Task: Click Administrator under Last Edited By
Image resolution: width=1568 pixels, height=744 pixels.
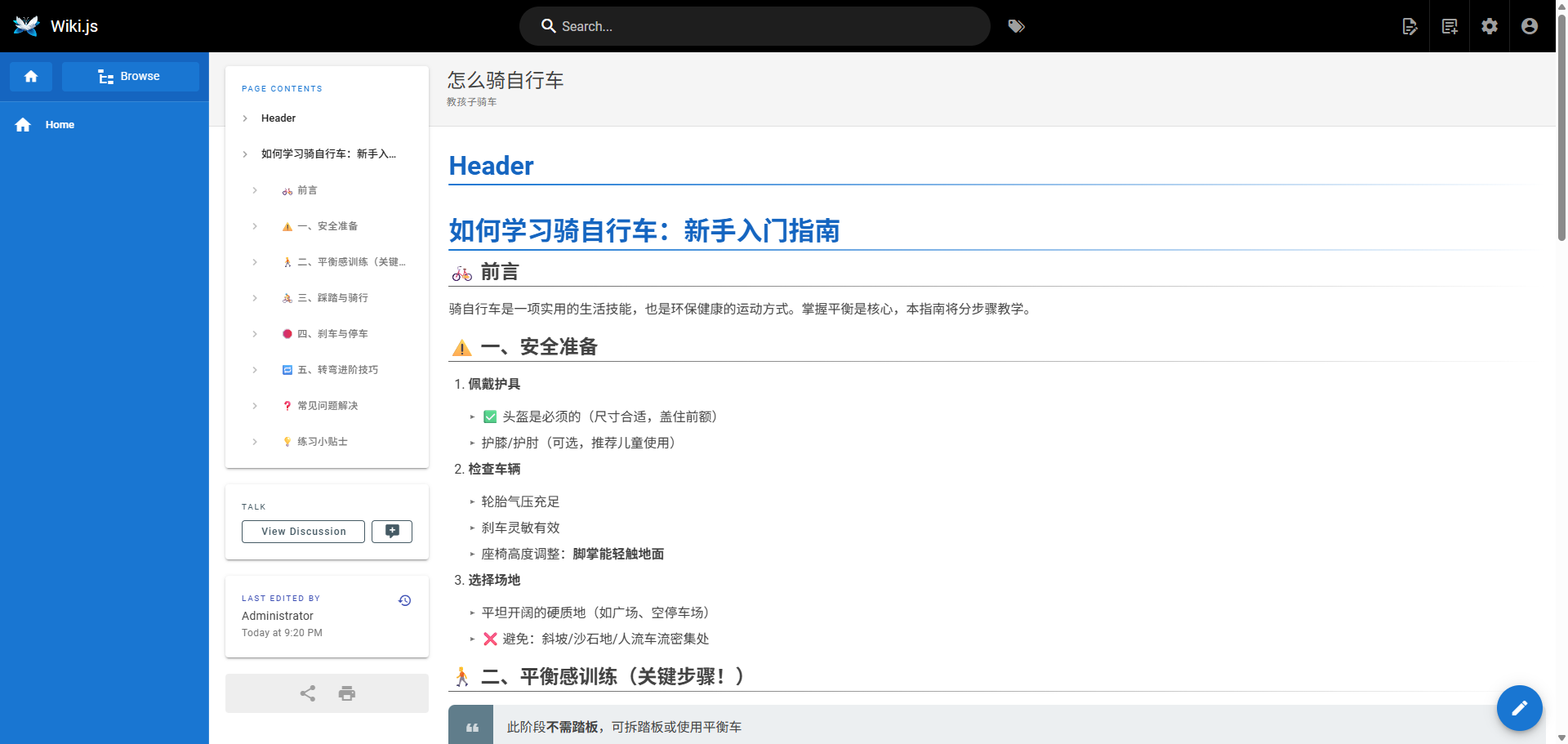Action: coord(278,616)
